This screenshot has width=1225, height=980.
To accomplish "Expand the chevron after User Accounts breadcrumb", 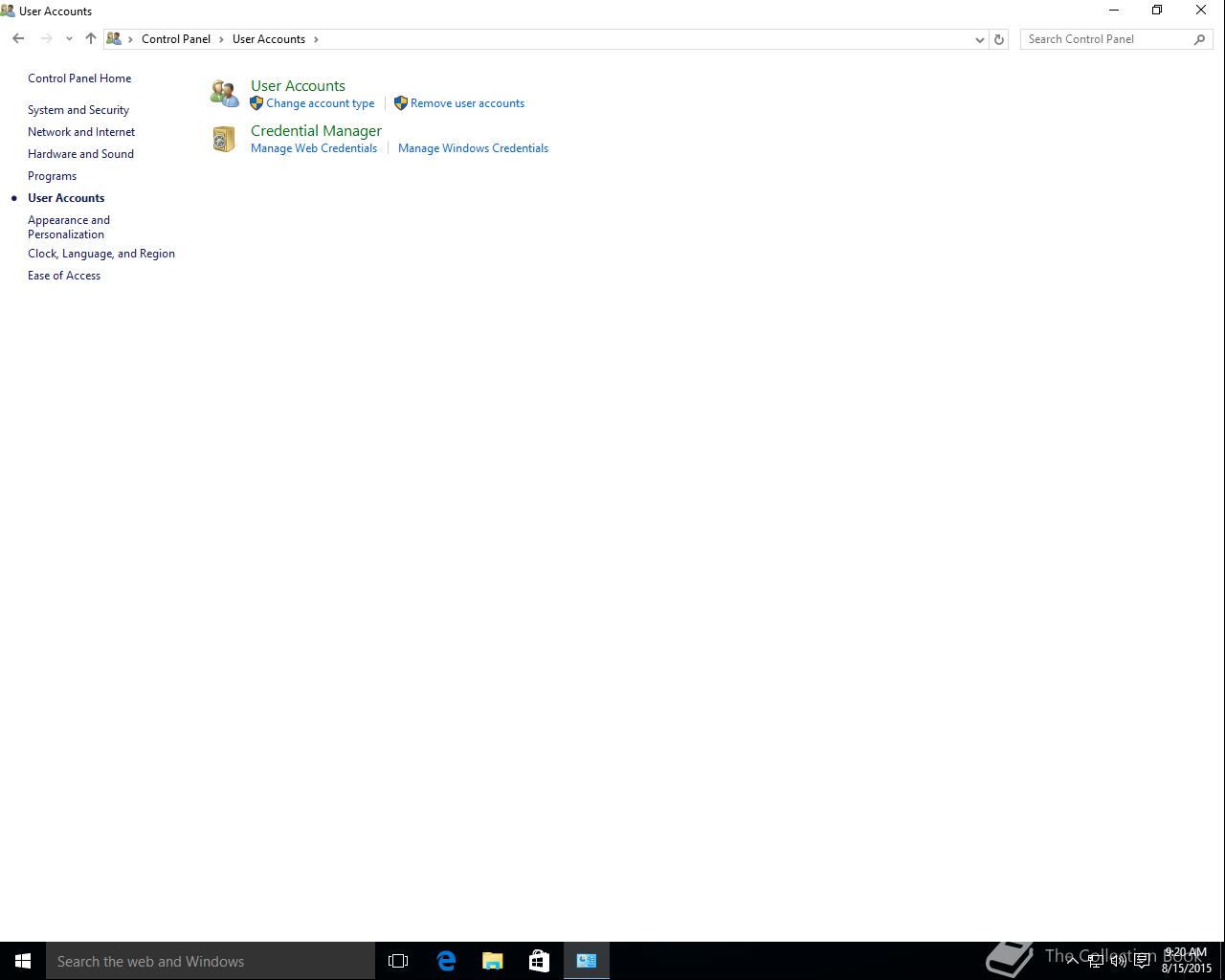I will pyautogui.click(x=316, y=39).
